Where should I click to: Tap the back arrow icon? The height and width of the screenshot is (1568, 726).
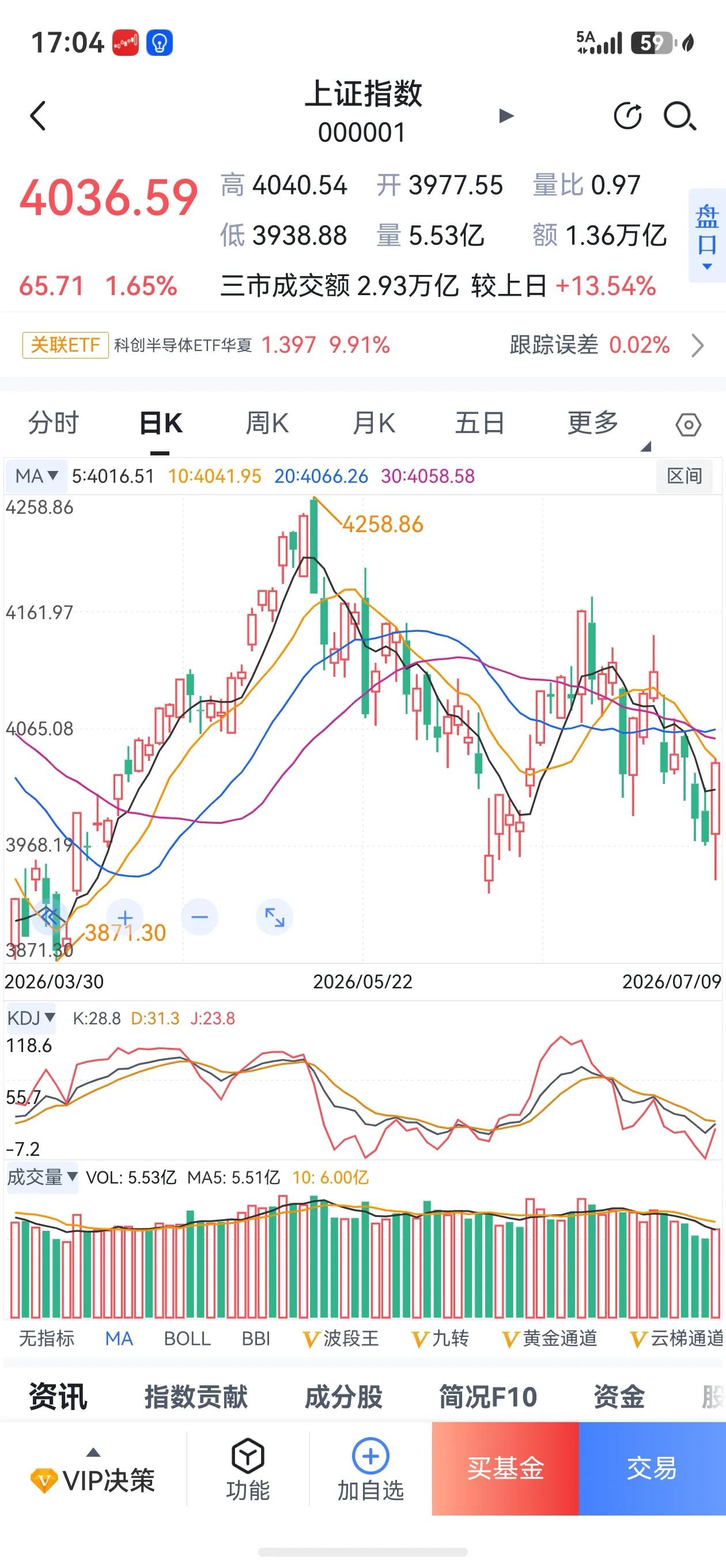tap(37, 116)
